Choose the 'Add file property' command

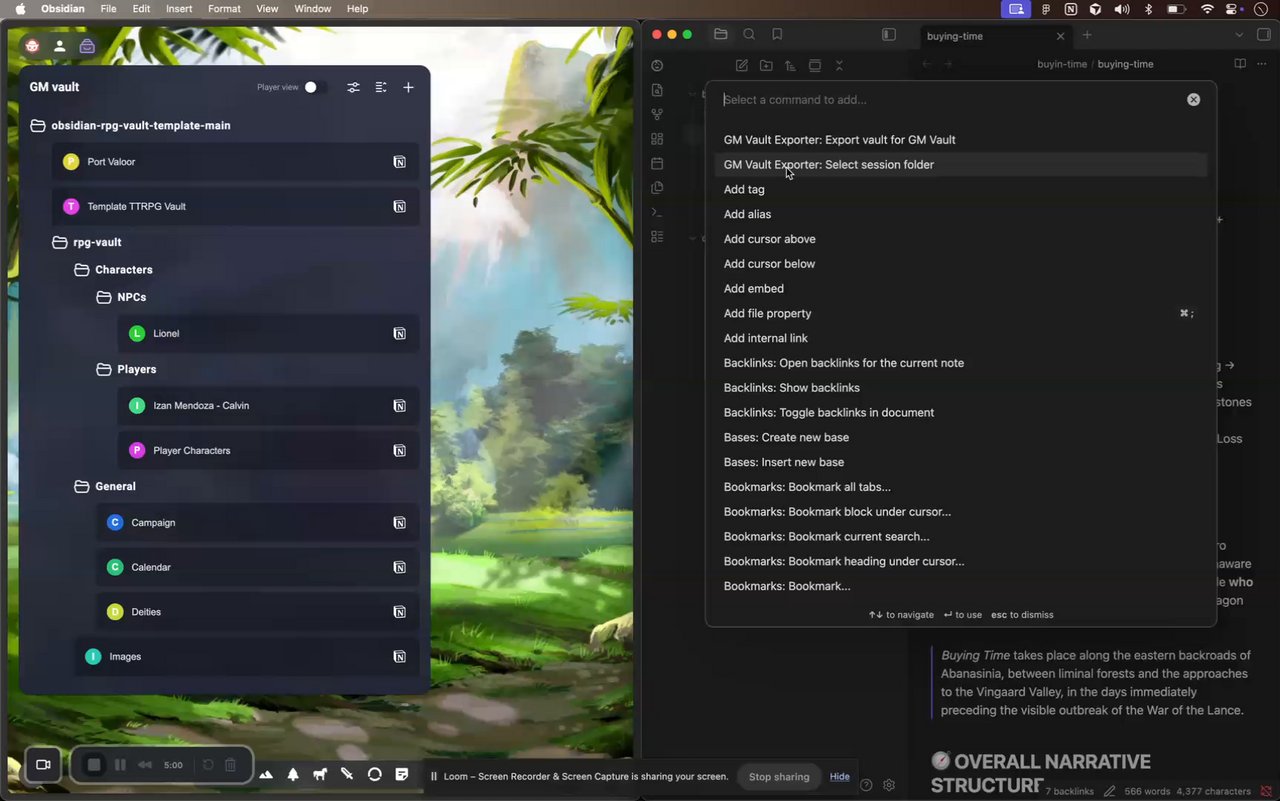pos(961,314)
